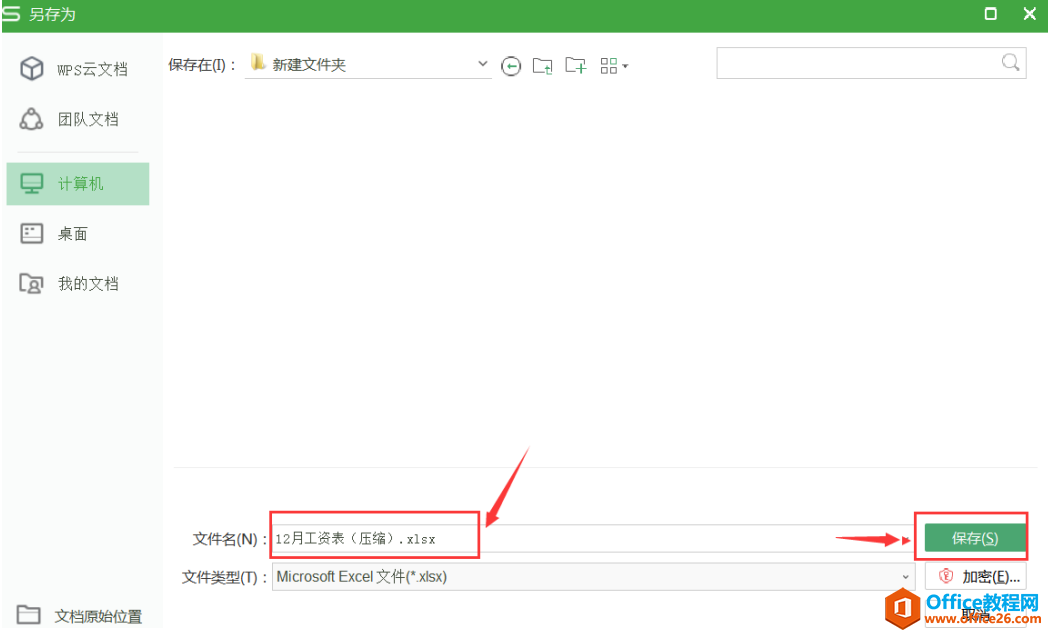This screenshot has height=636, width=1048.
Task: Click the original location folder icon
Action: pos(28,614)
